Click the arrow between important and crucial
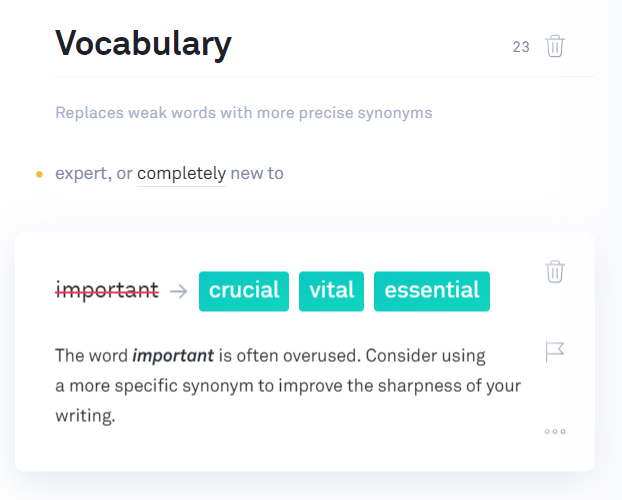Viewport: 622px width, 500px height. pos(179,291)
